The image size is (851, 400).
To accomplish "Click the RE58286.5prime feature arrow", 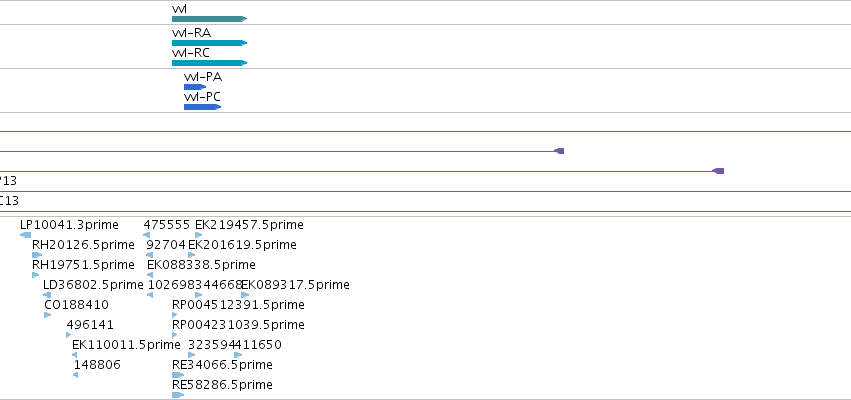I will pos(178,395).
